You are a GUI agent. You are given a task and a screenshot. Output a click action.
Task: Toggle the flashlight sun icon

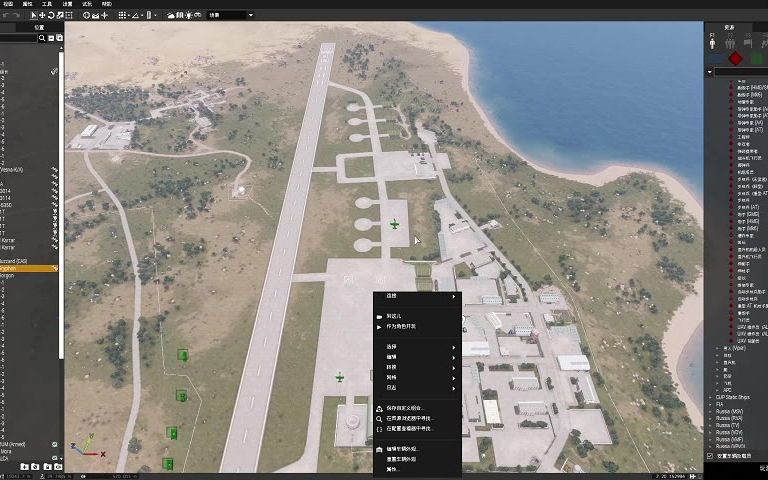coord(189,15)
